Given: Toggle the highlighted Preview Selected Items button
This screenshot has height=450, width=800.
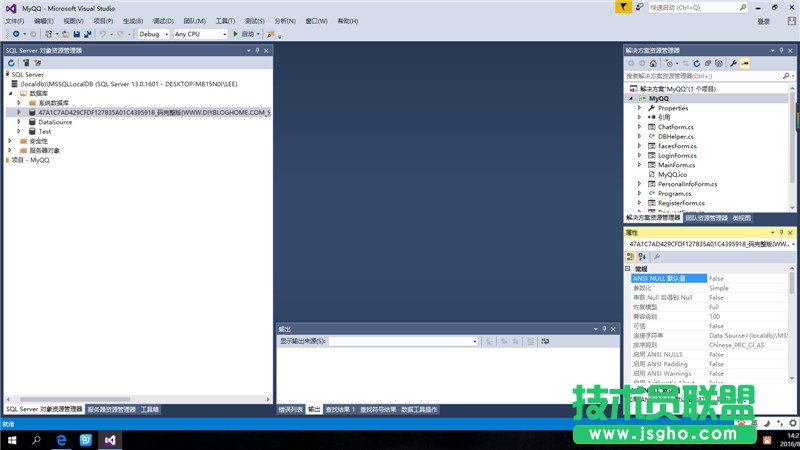Looking at the screenshot, I should [x=745, y=63].
